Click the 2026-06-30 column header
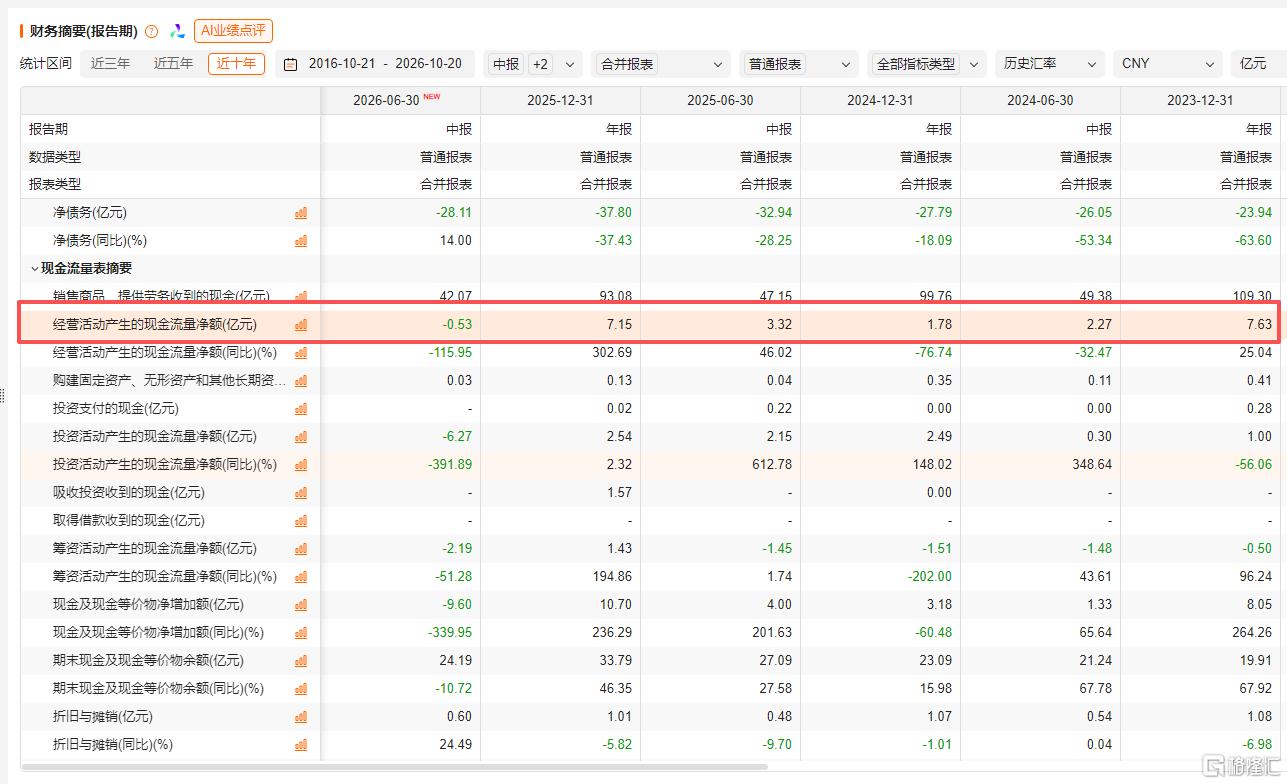Screen dimensions: 1287x784 point(400,101)
